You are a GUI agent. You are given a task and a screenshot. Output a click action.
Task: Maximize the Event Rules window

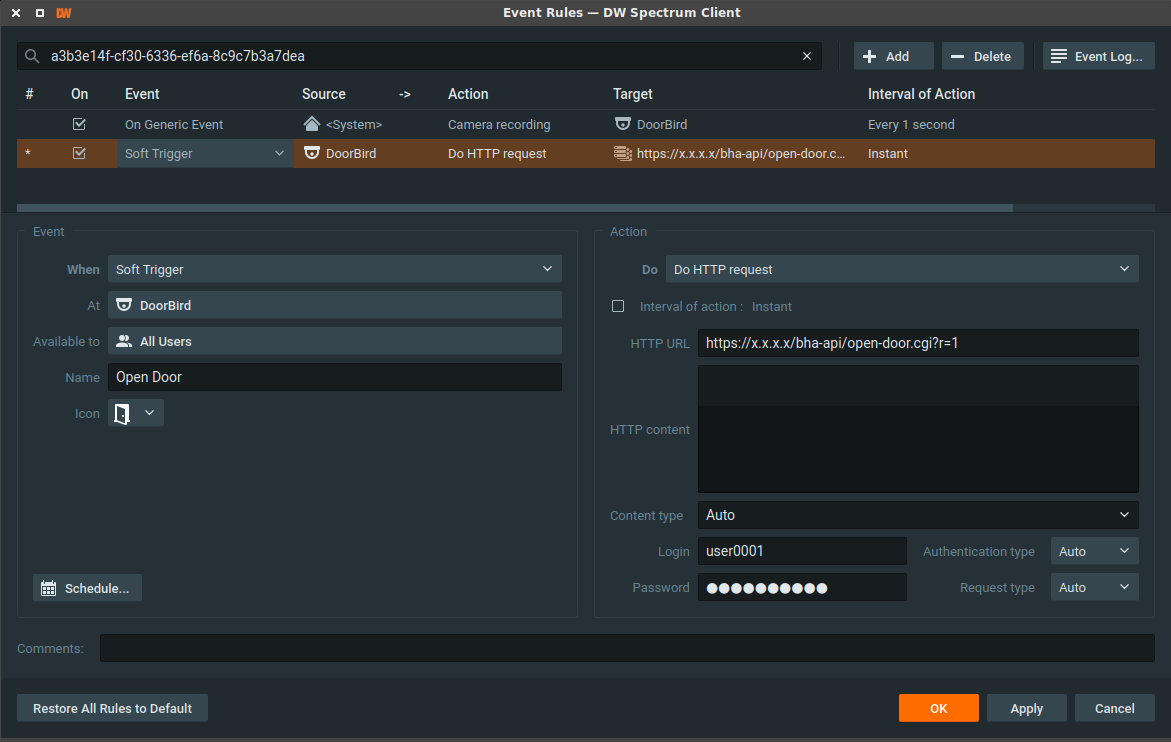[x=40, y=13]
